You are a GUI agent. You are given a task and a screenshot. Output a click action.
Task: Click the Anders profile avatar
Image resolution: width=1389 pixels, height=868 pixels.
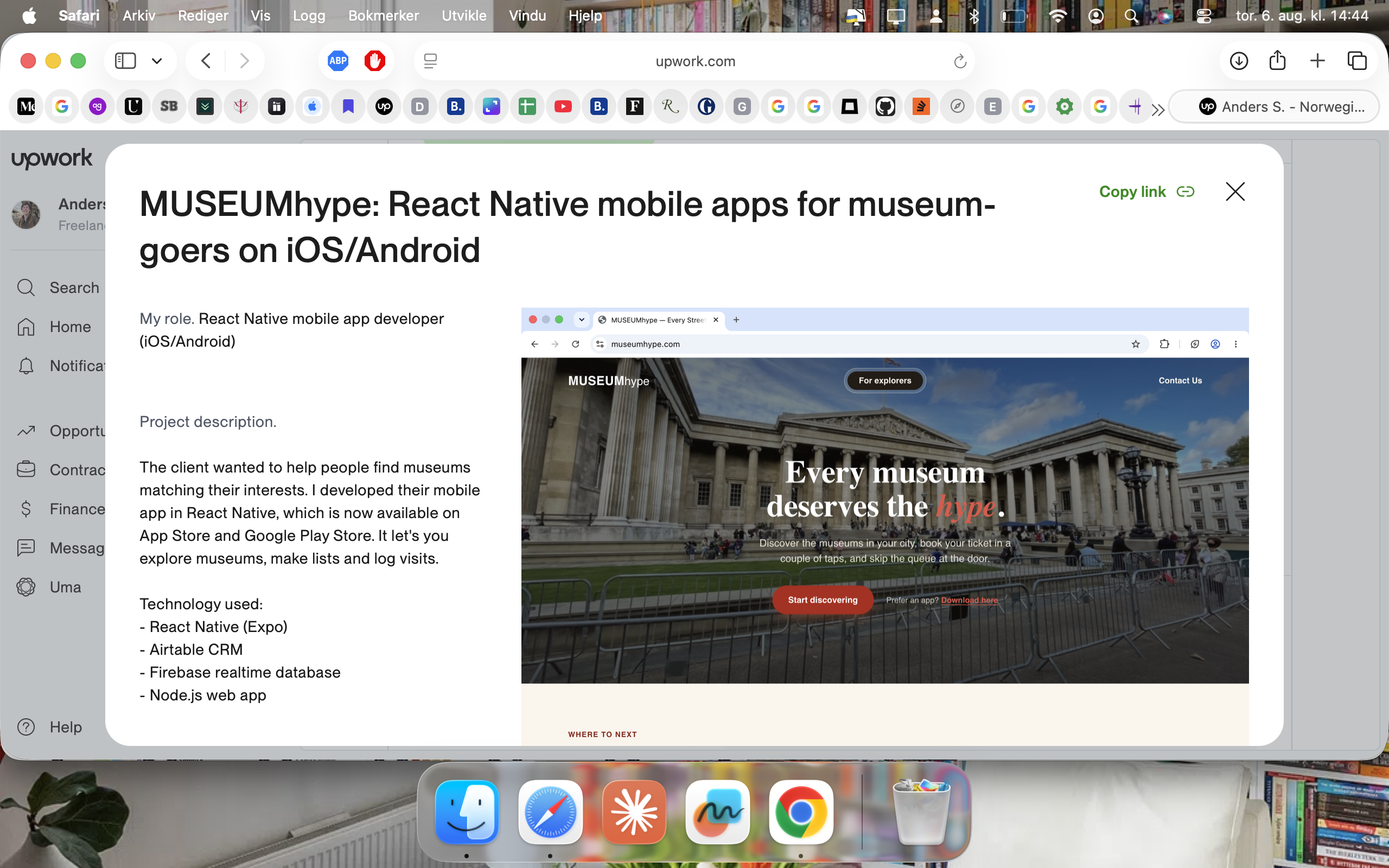(27, 215)
